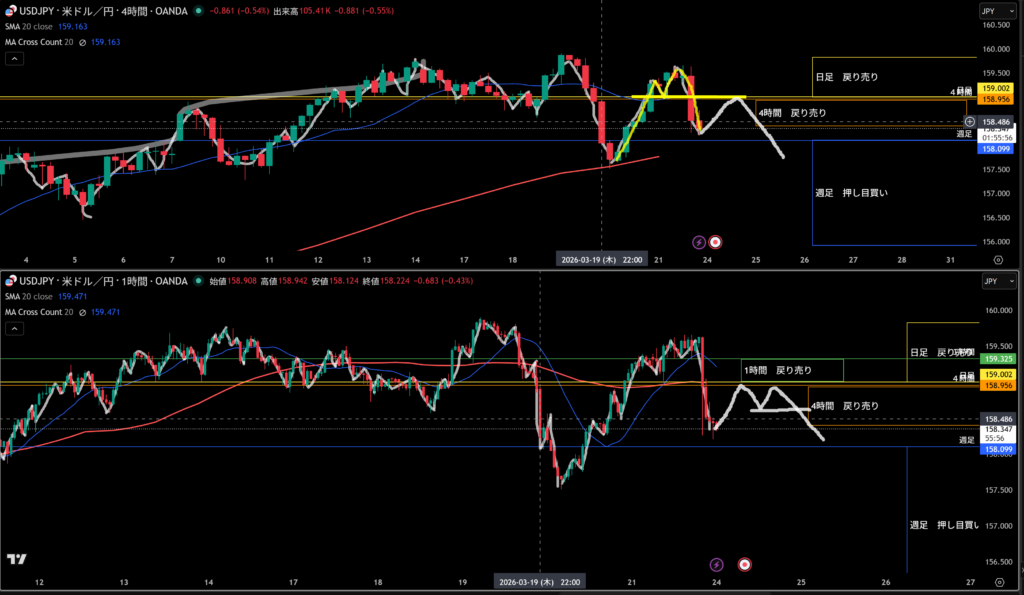Screen dimensions: 1024x595
Task: Click the 2026-03-19 date marker on lower time axis
Action: 540,581
